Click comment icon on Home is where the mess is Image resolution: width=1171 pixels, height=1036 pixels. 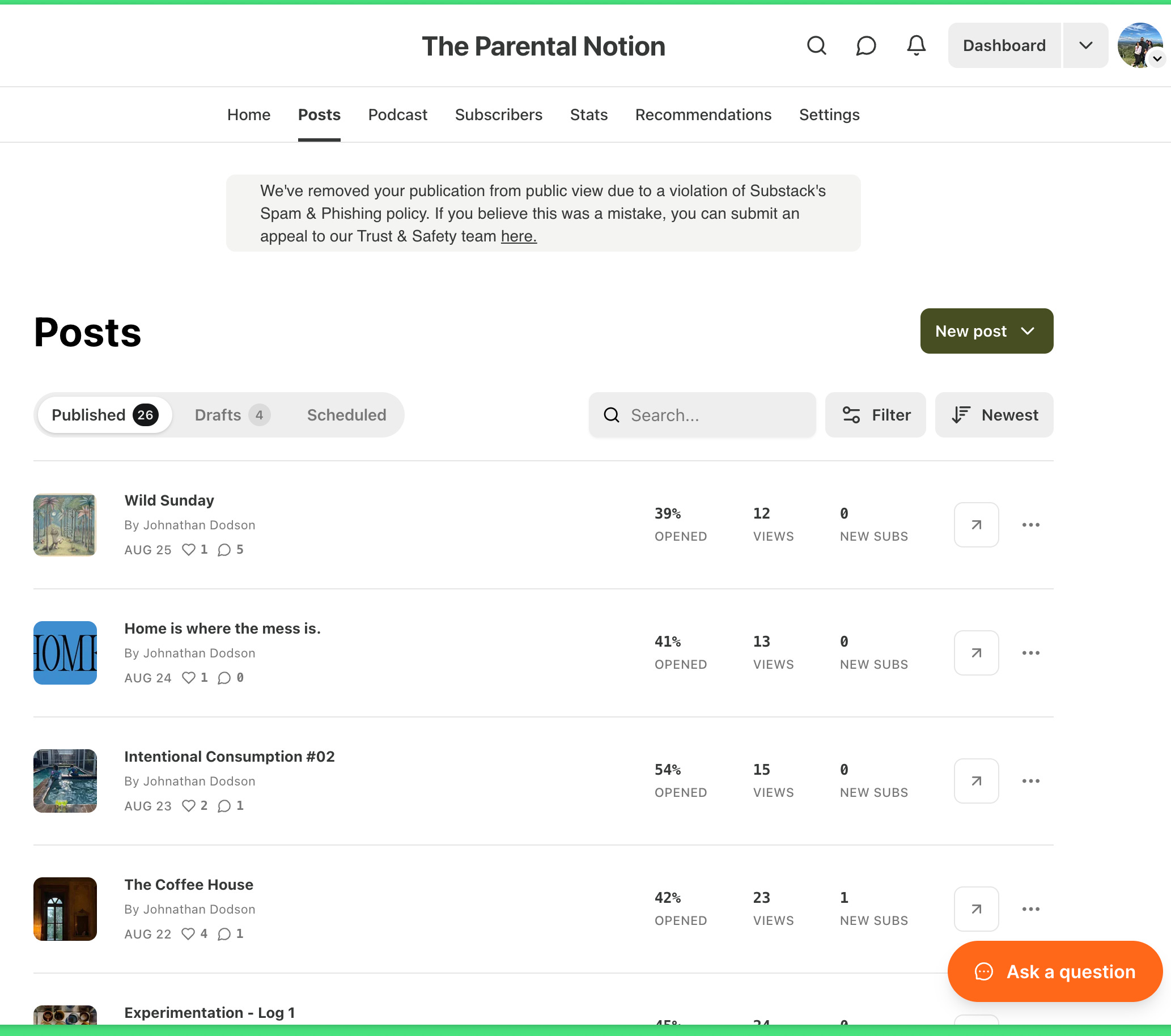(224, 677)
